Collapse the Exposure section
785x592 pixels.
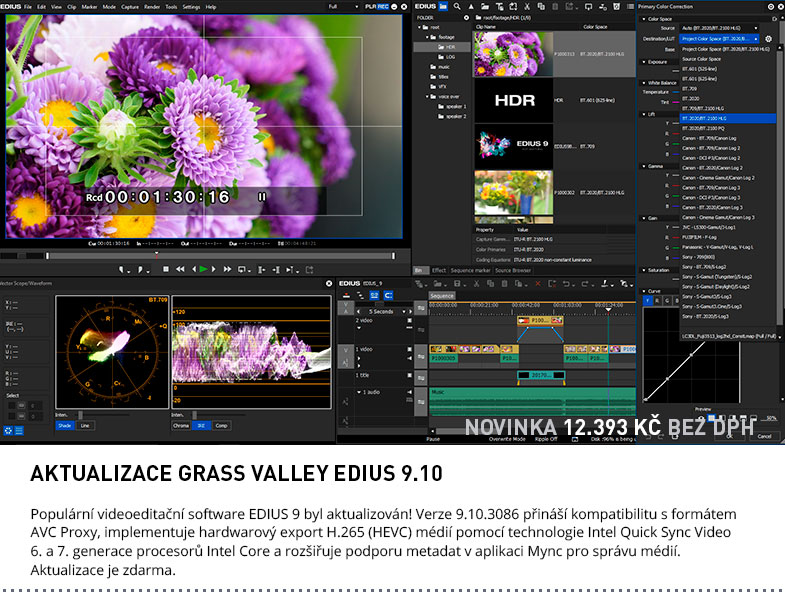[644, 62]
